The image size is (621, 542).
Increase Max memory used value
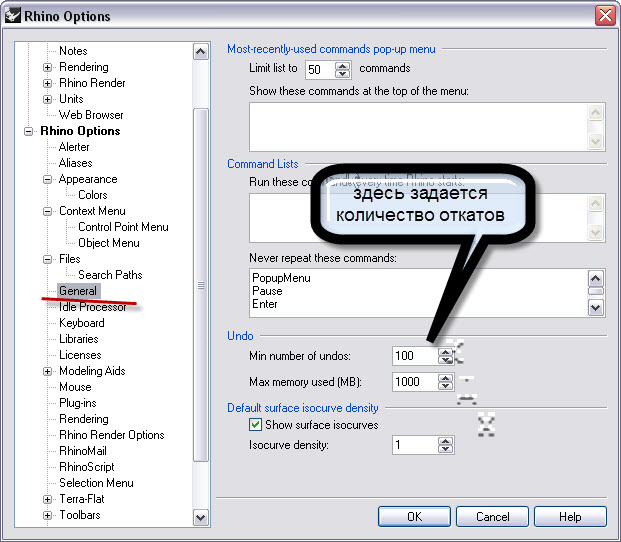446,378
